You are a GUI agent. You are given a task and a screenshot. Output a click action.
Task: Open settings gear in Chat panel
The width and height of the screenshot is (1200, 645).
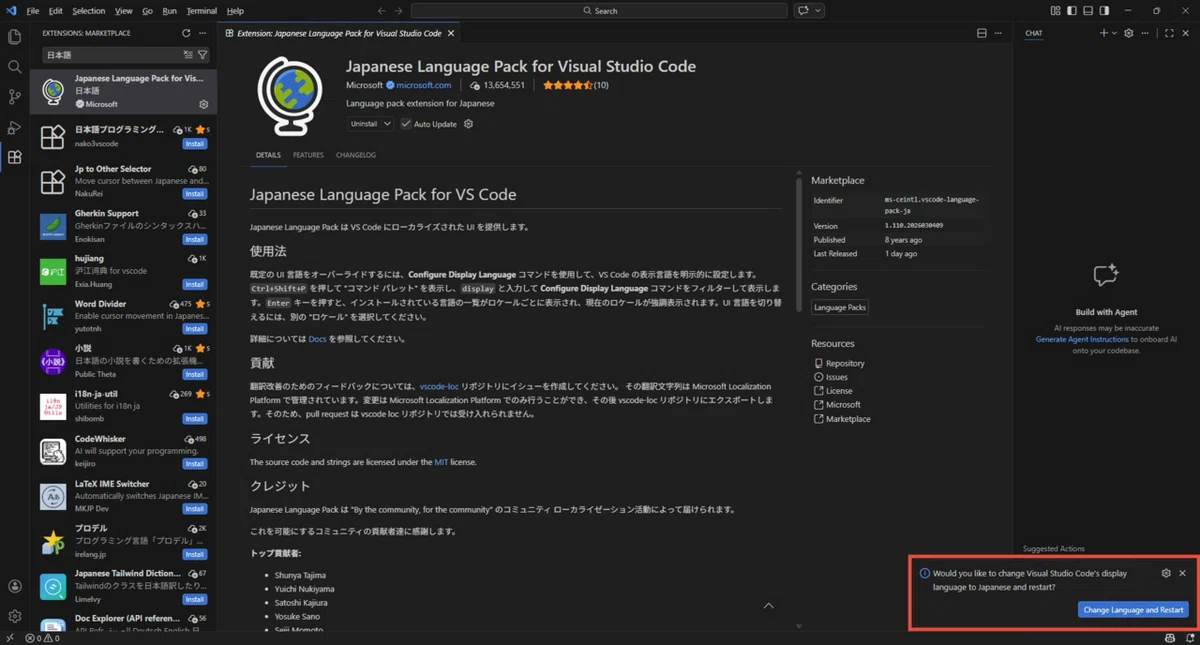[x=1129, y=33]
